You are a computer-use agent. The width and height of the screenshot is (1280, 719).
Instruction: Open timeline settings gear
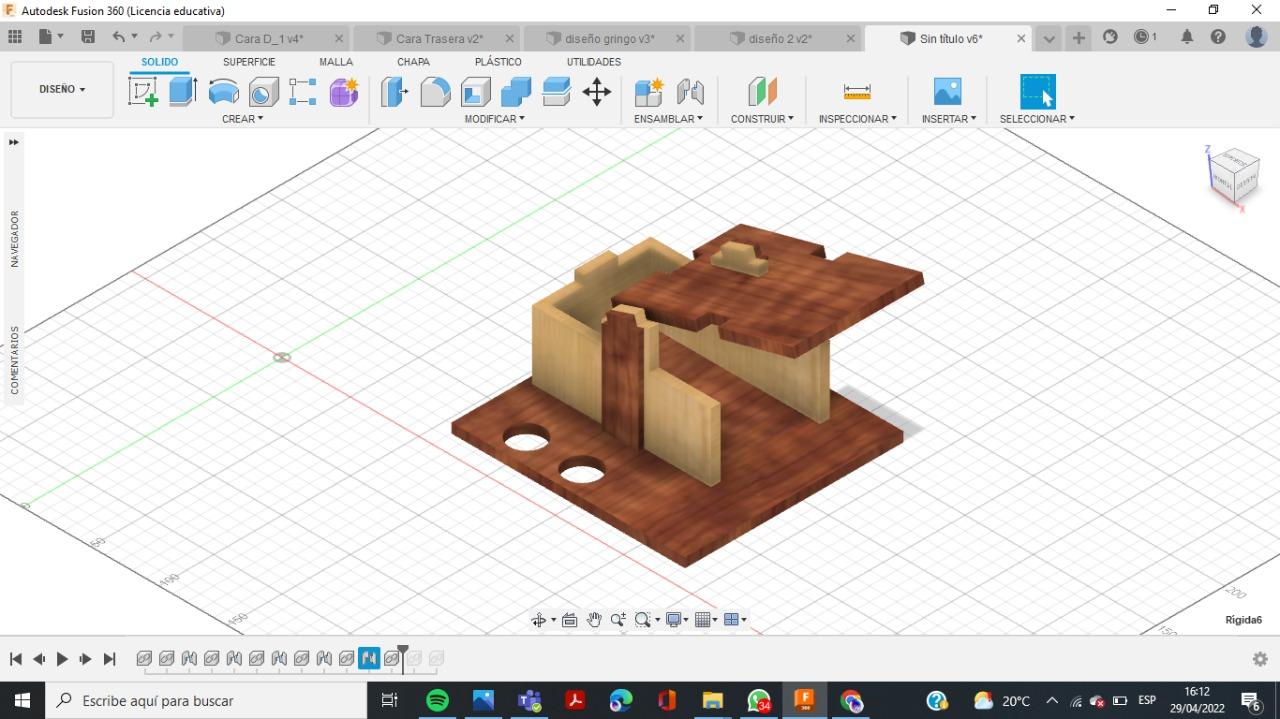coord(1260,659)
